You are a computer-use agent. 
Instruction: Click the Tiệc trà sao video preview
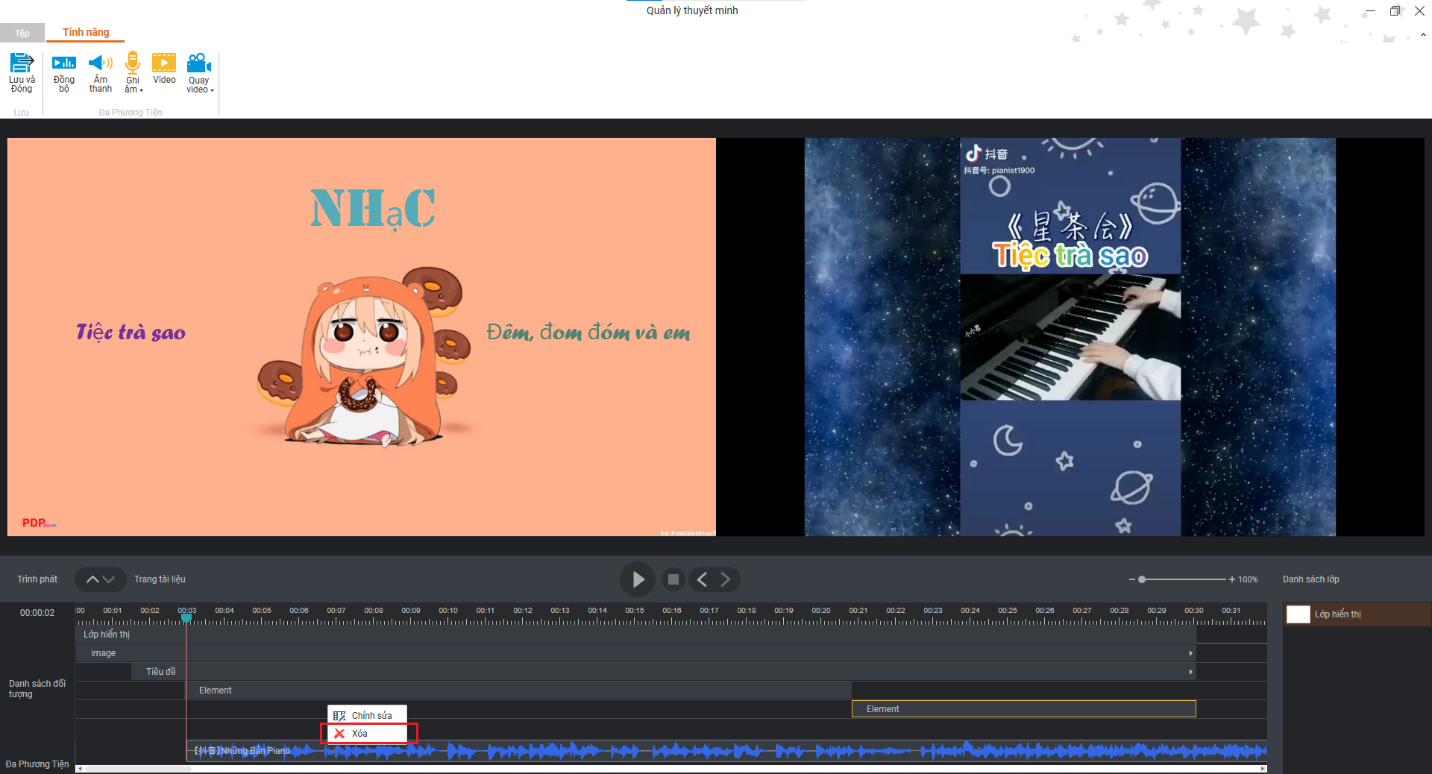pos(1070,337)
